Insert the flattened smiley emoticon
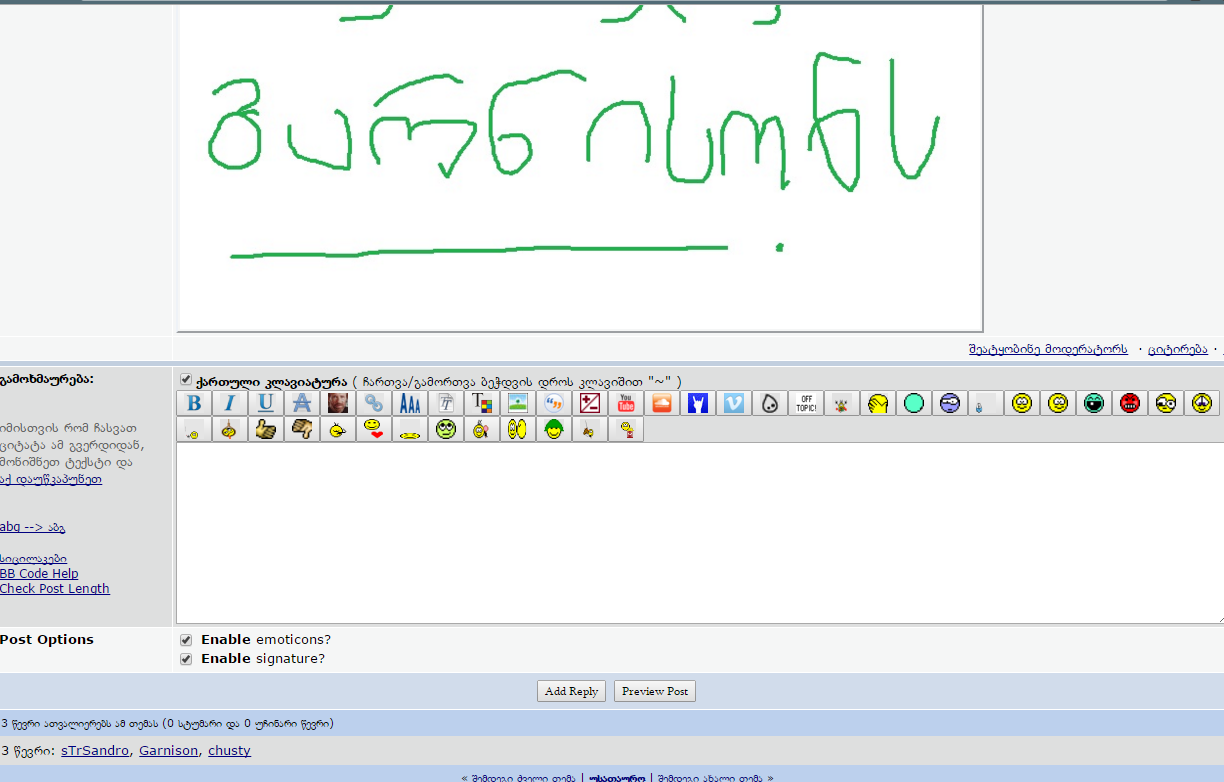 click(410, 430)
